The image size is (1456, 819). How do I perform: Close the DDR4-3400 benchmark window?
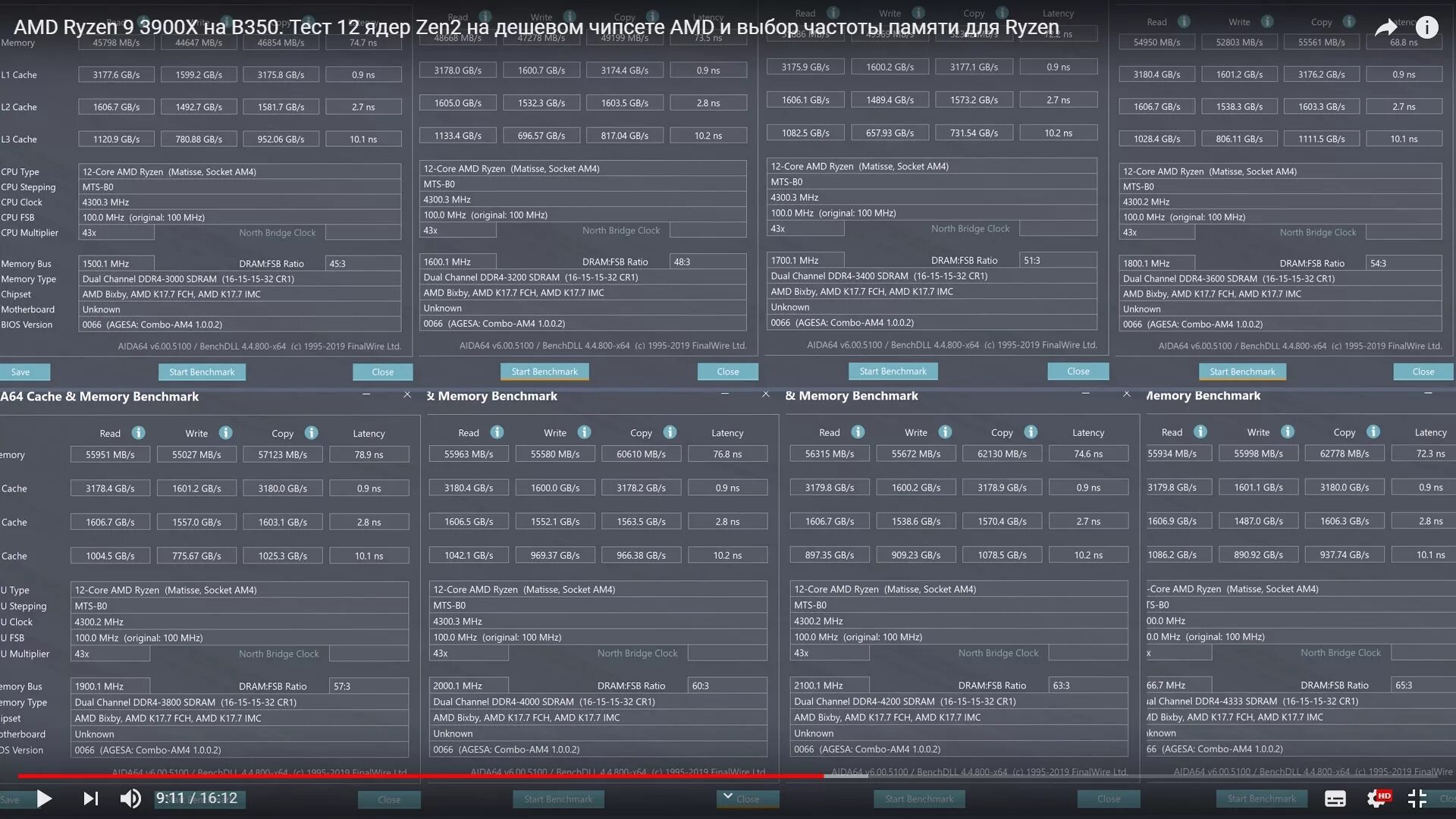[1078, 371]
